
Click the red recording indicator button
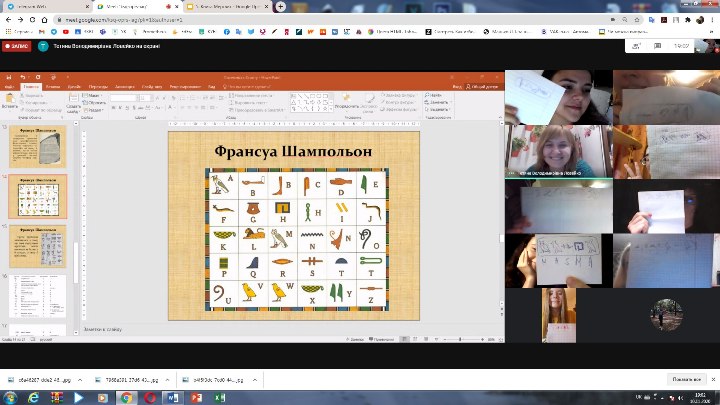(16, 46)
